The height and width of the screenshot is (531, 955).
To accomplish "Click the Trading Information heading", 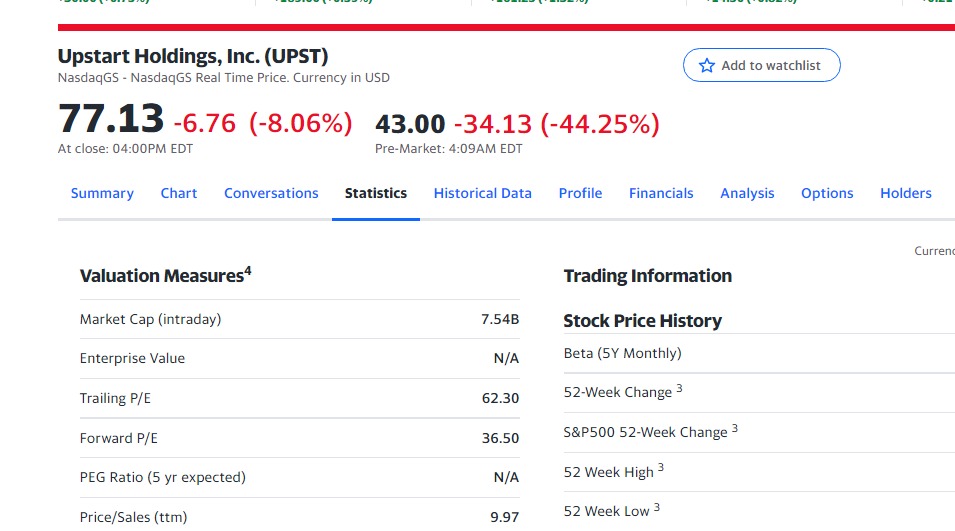I will (x=647, y=276).
